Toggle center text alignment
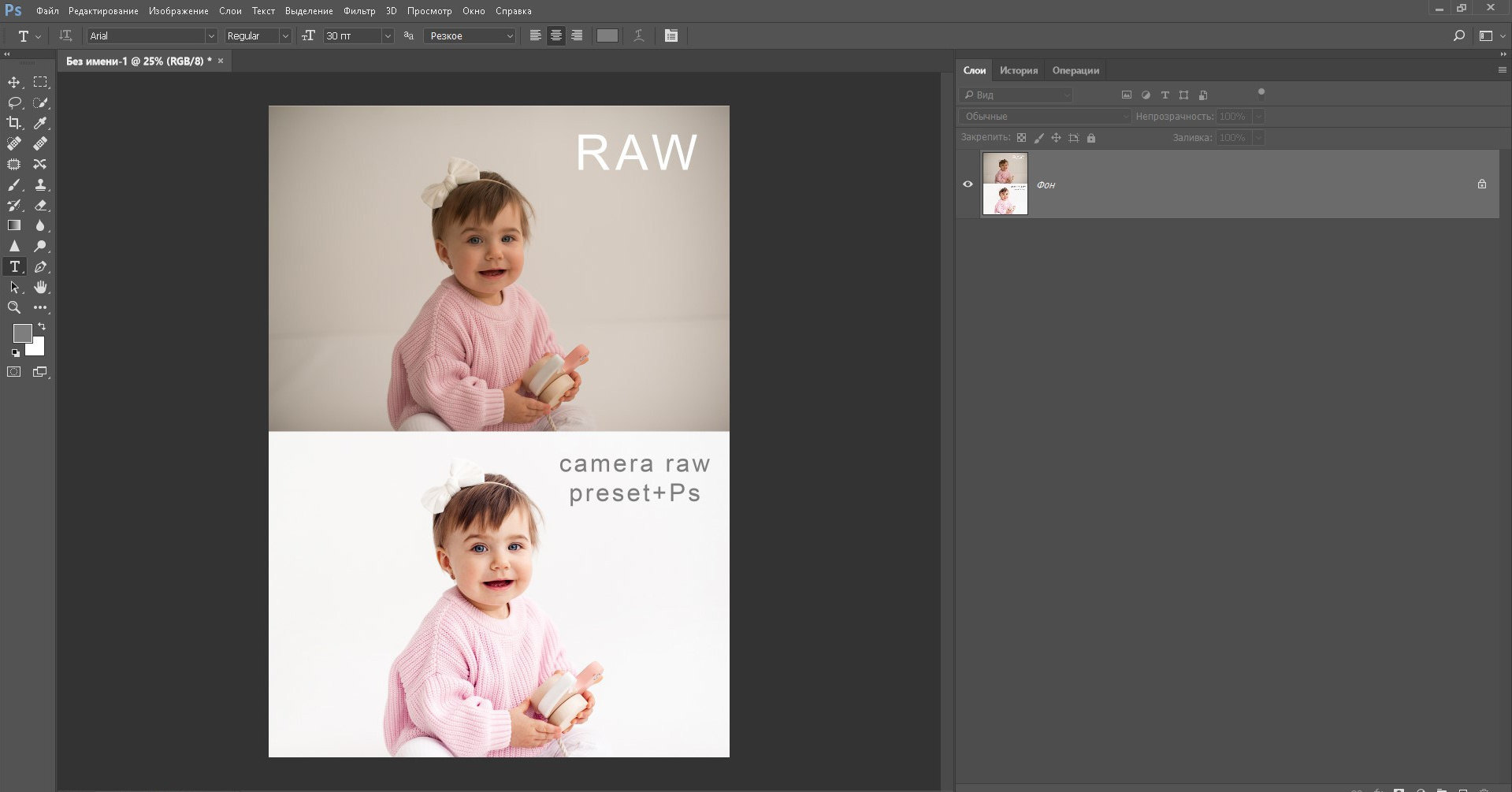The height and width of the screenshot is (792, 1512). pos(556,35)
